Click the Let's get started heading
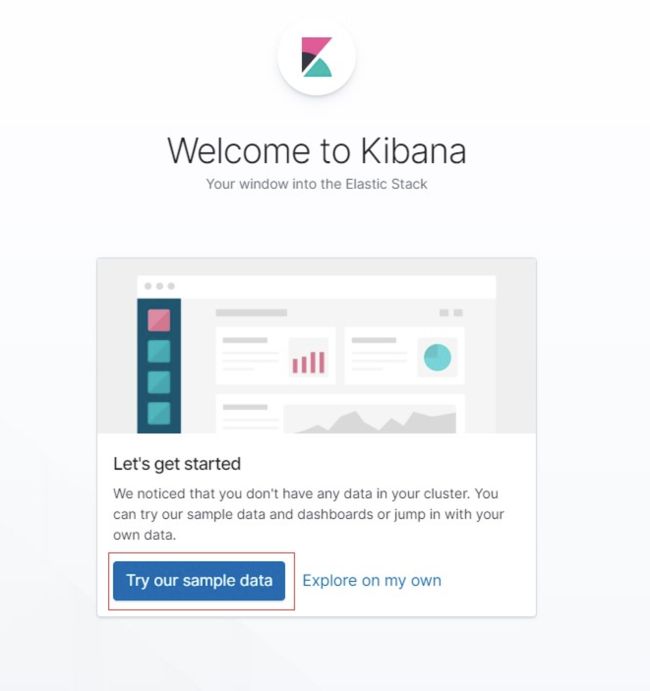Screen dimensions: 650x691 click(x=177, y=464)
